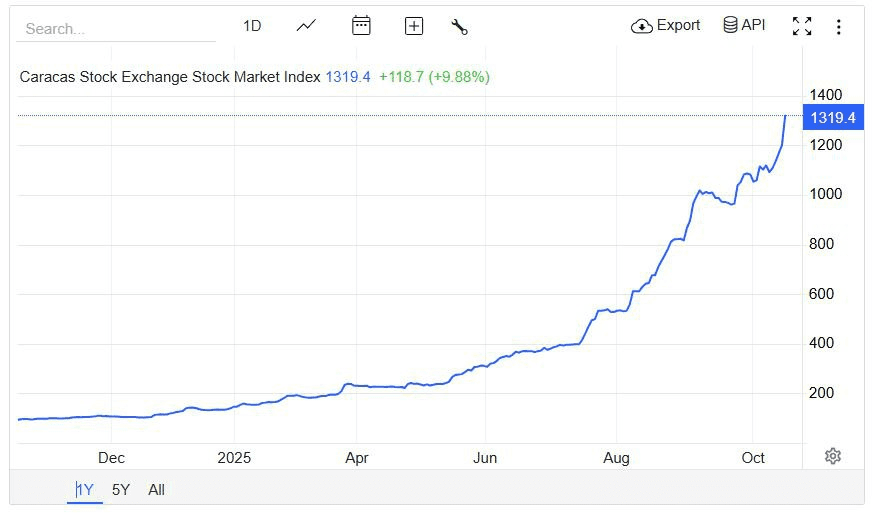
Task: Click the blue 1319.4 price label
Action: coord(832,118)
